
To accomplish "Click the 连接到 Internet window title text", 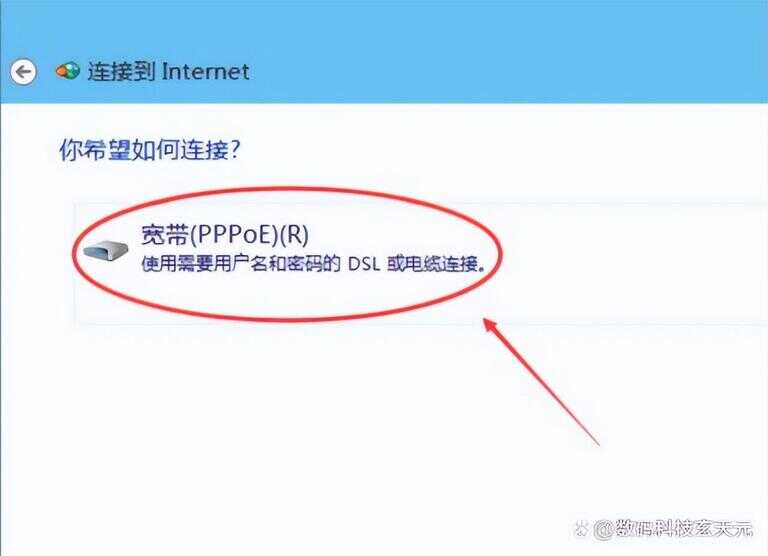I will (x=168, y=72).
